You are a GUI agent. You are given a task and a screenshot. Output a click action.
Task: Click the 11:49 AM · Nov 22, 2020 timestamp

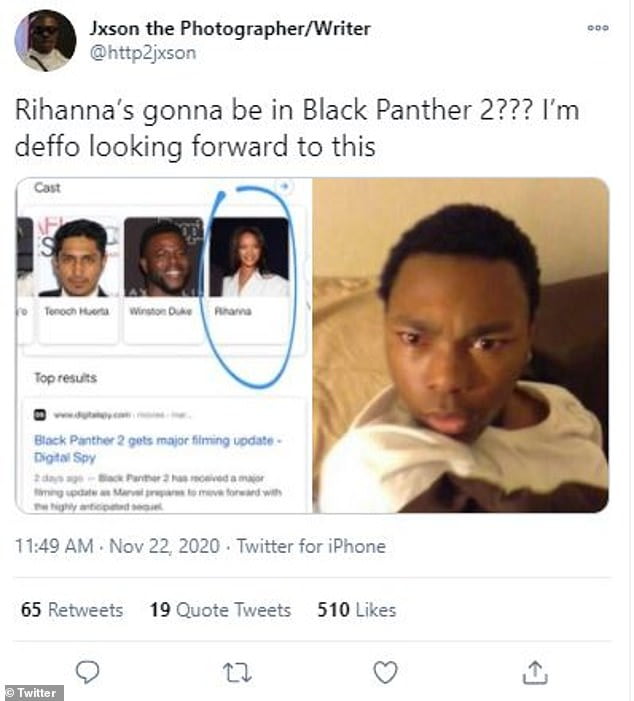tap(119, 546)
